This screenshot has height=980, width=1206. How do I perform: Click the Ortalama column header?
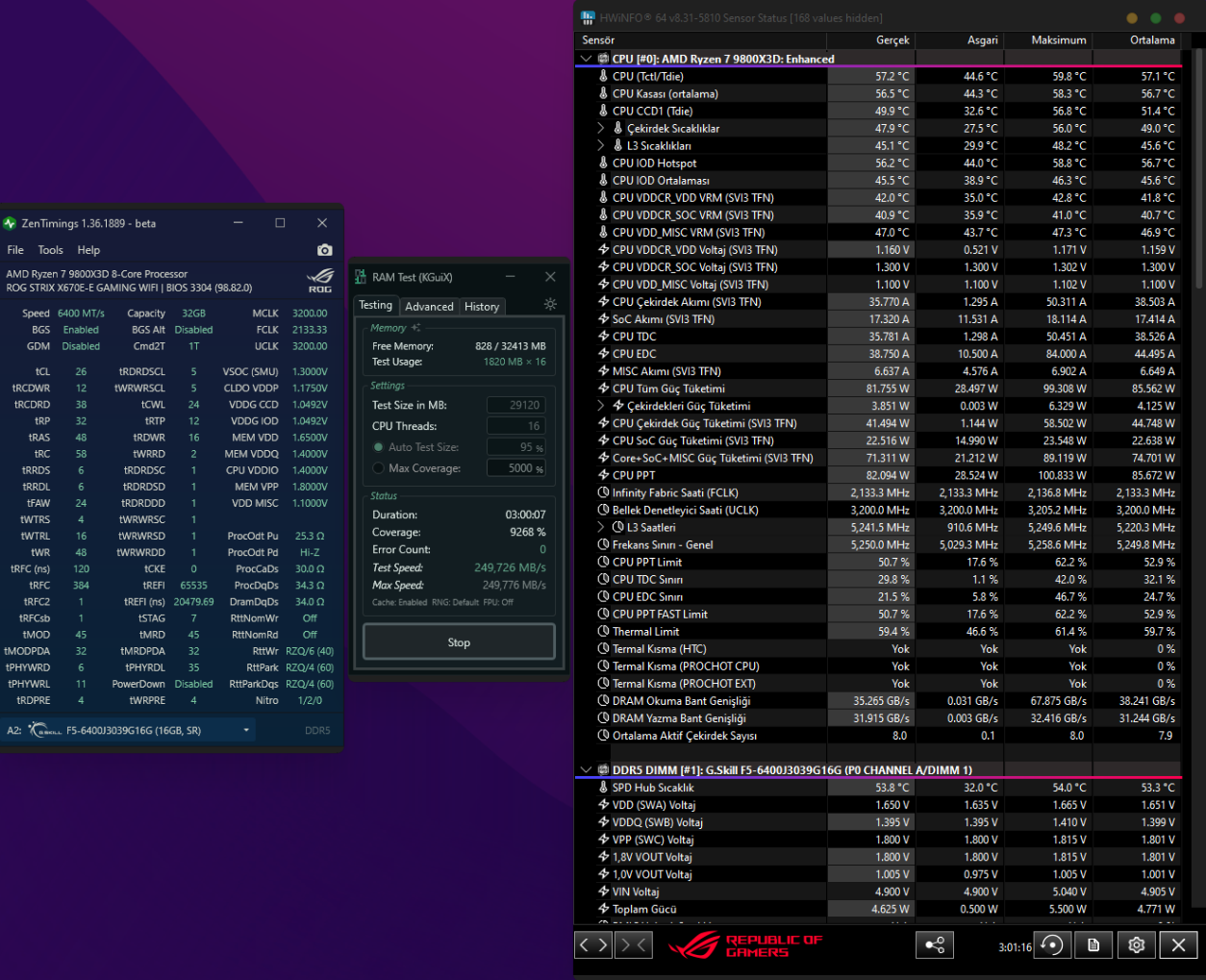coord(1137,40)
